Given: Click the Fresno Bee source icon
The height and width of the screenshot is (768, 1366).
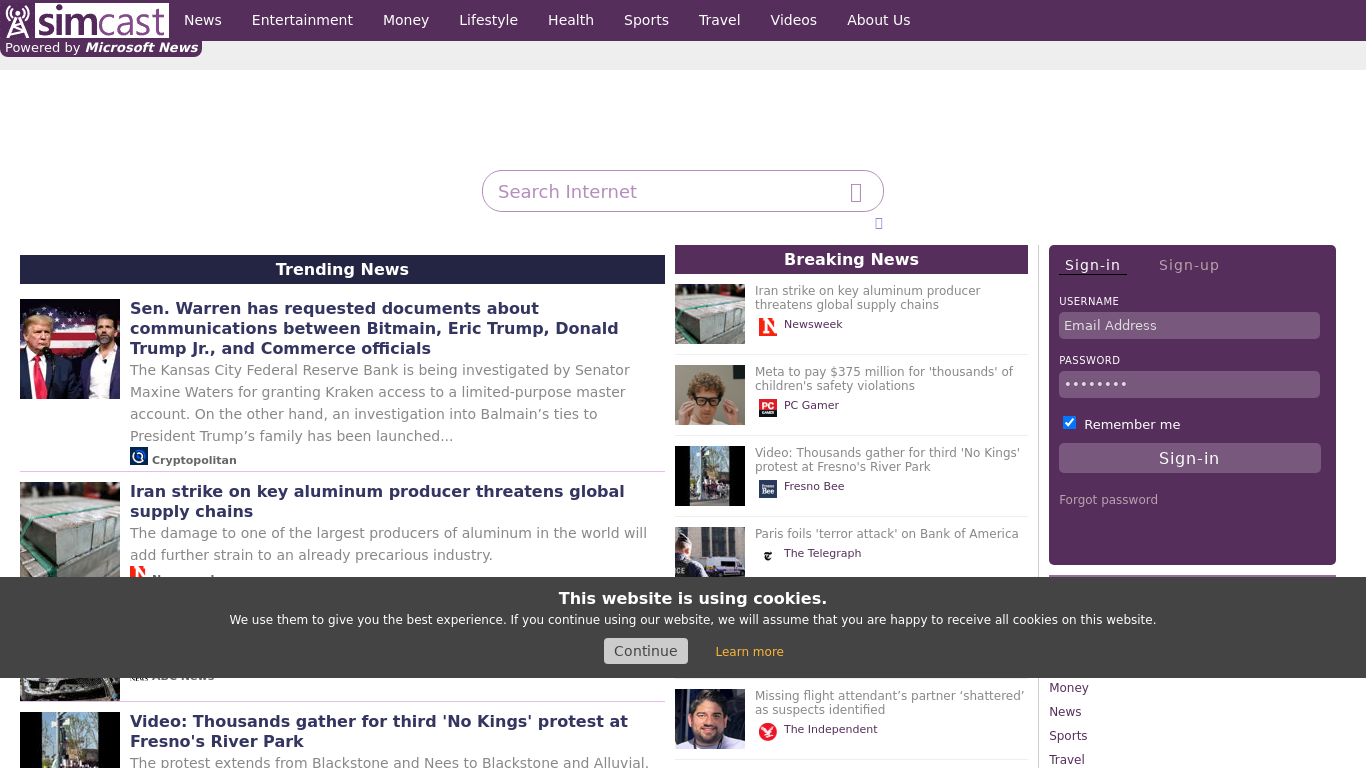Looking at the screenshot, I should click(x=767, y=488).
